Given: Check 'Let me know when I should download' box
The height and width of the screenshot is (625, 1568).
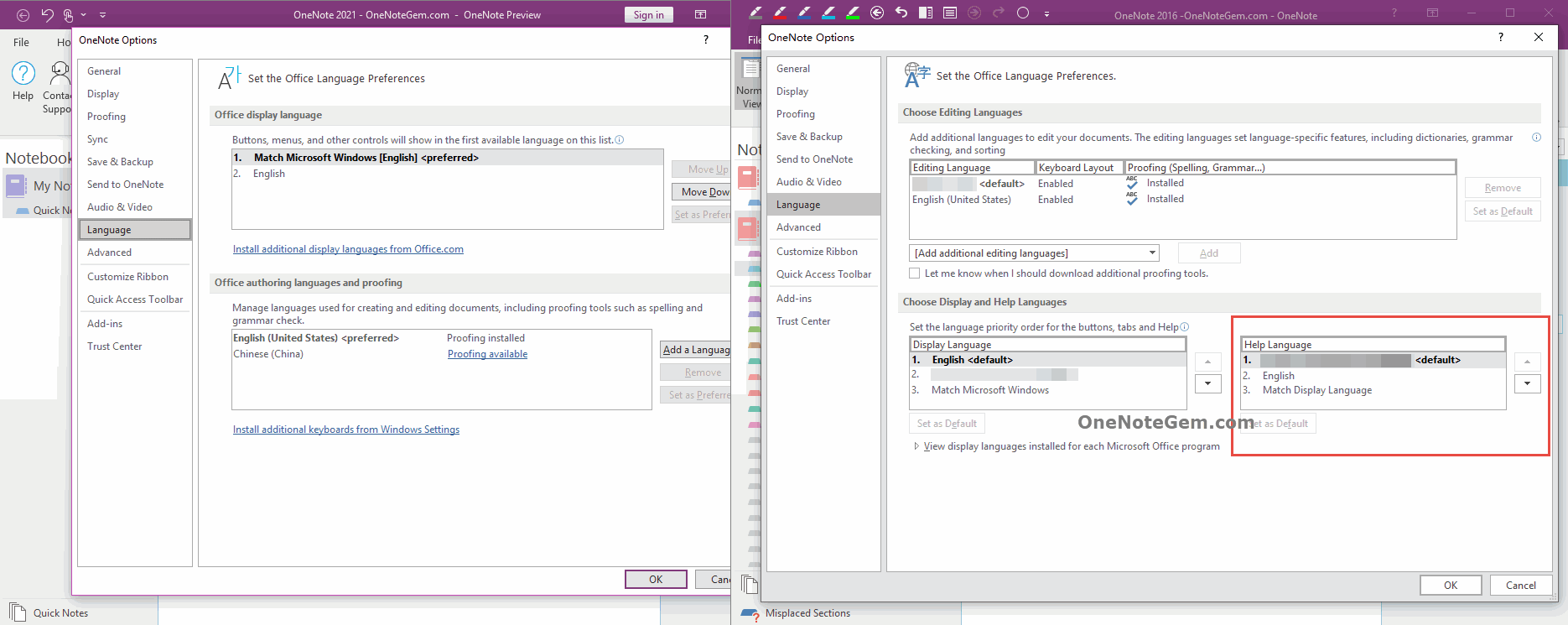Looking at the screenshot, I should 915,273.
